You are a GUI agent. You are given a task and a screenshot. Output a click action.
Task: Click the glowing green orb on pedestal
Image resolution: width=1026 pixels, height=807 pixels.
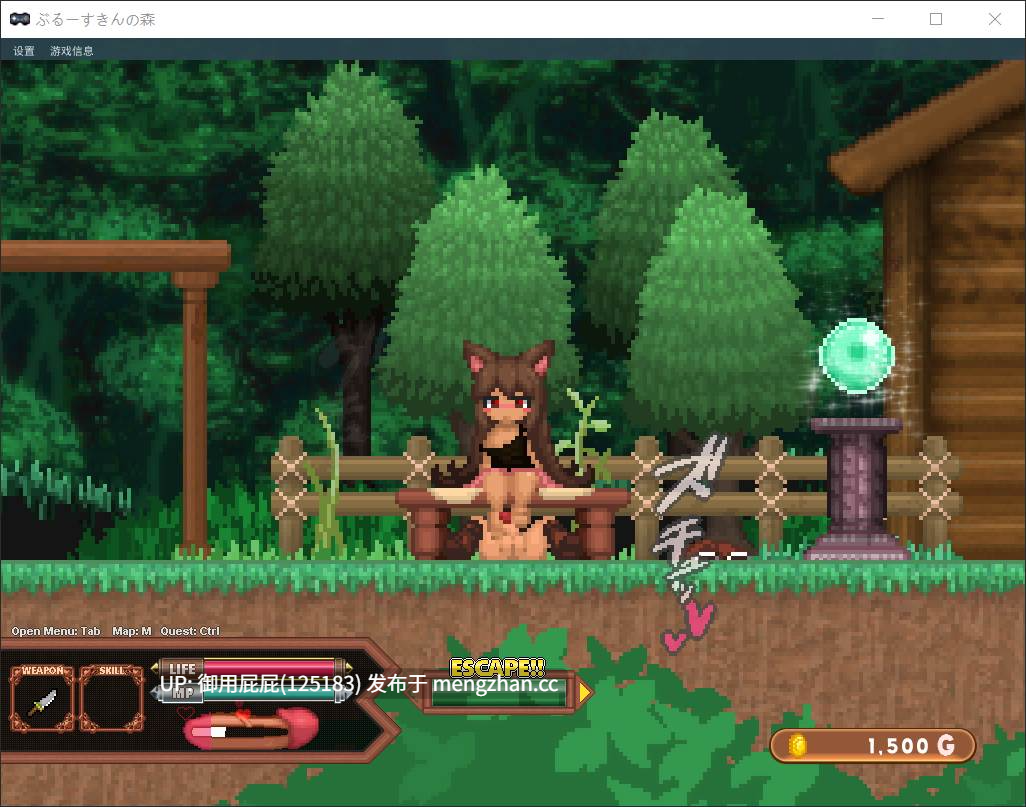pos(856,355)
